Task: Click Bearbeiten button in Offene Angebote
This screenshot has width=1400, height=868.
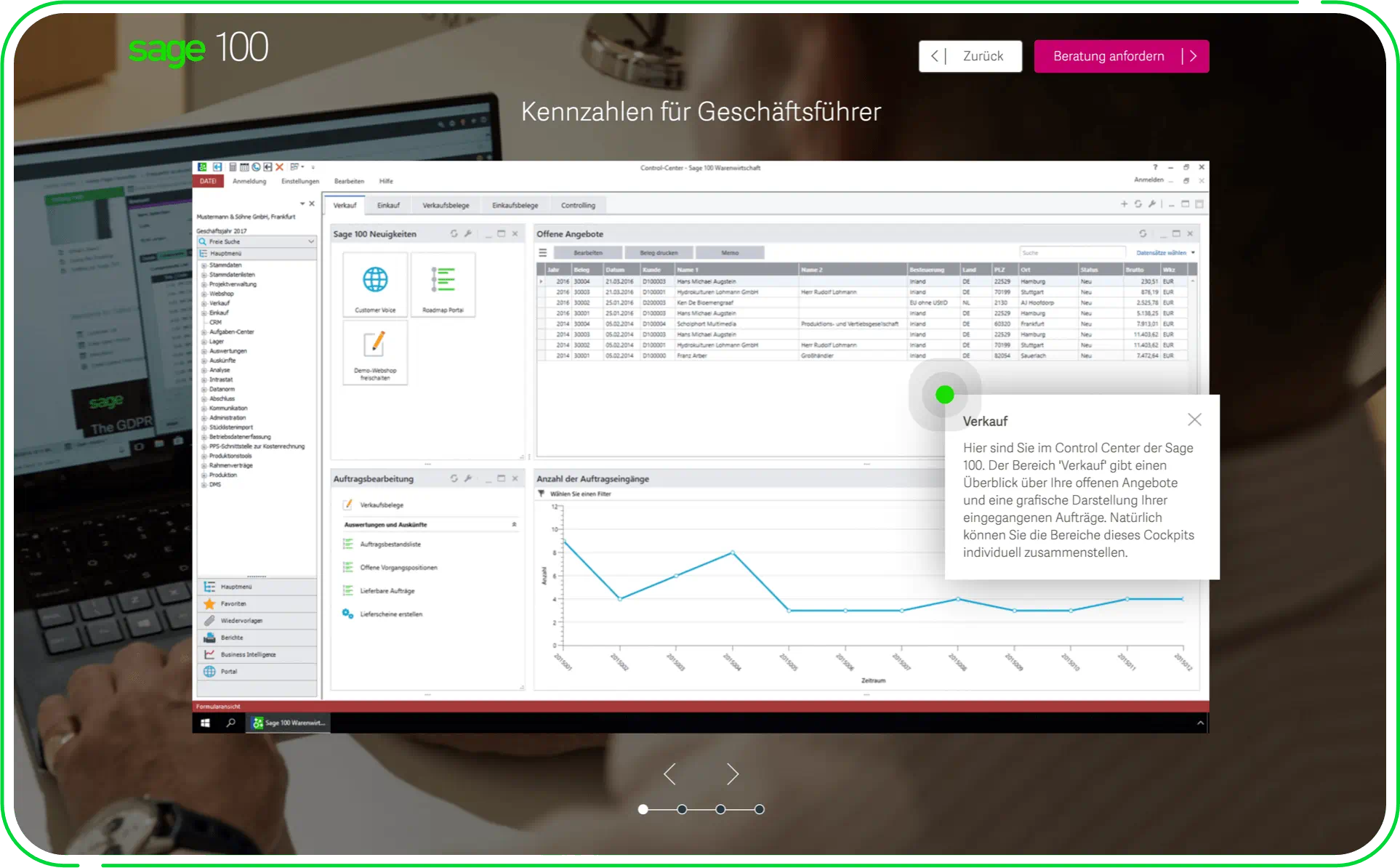Action: click(588, 253)
